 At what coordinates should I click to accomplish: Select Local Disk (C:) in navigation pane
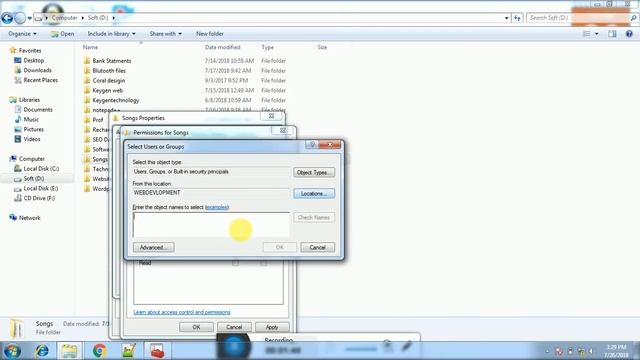pyautogui.click(x=41, y=168)
